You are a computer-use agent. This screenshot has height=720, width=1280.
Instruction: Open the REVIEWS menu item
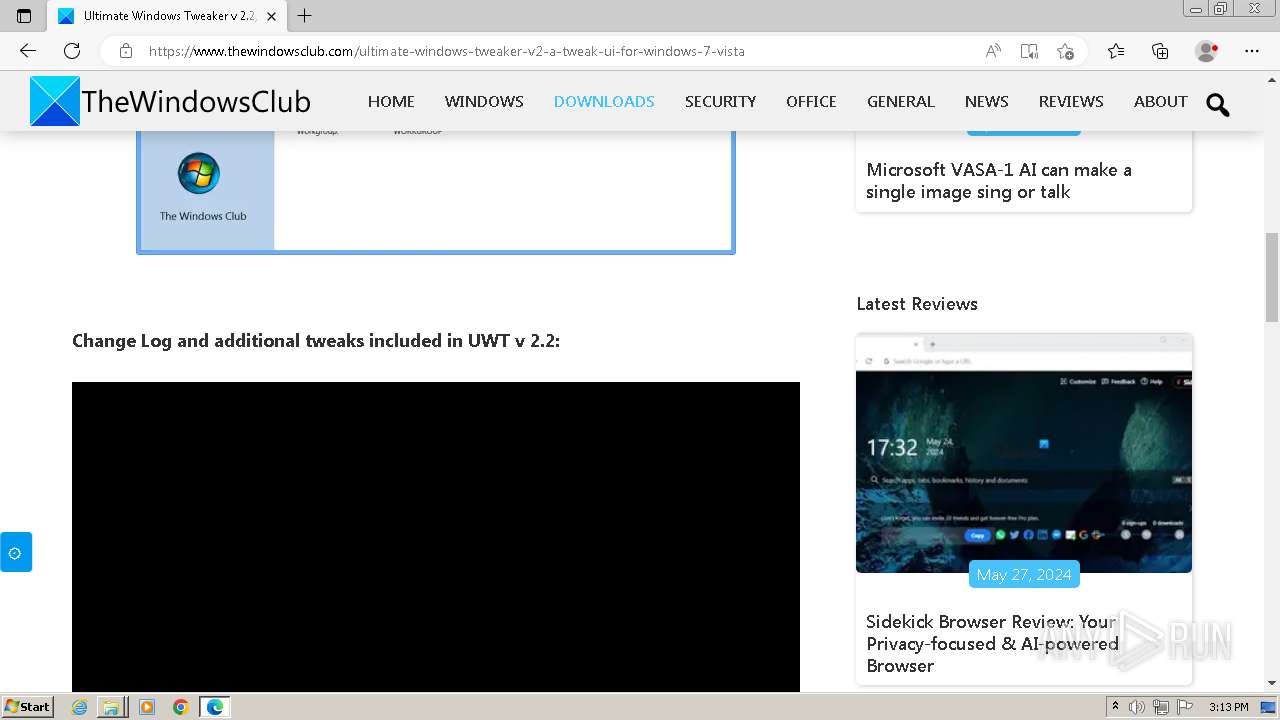(1071, 101)
